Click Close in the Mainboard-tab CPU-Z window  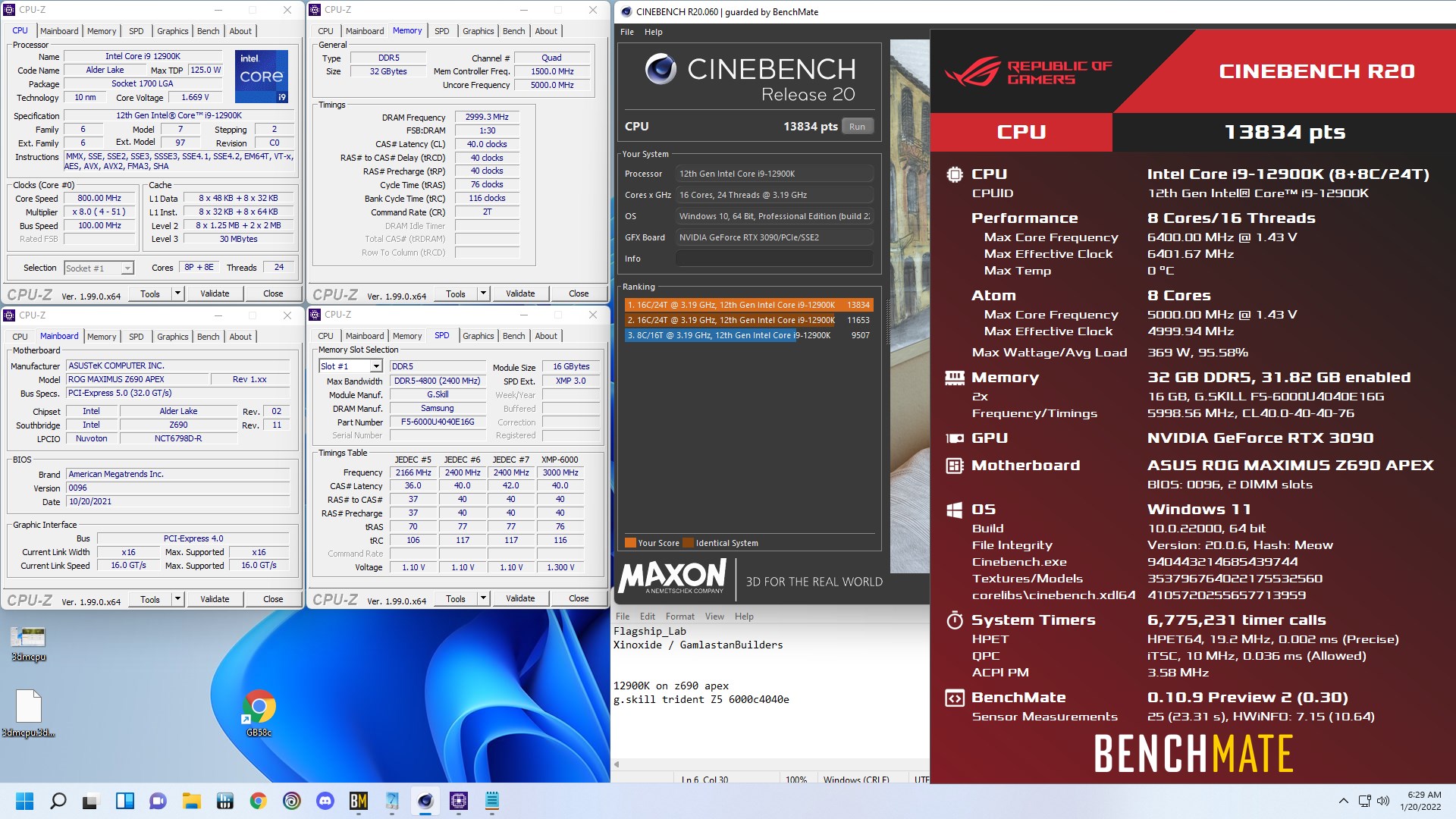273,599
